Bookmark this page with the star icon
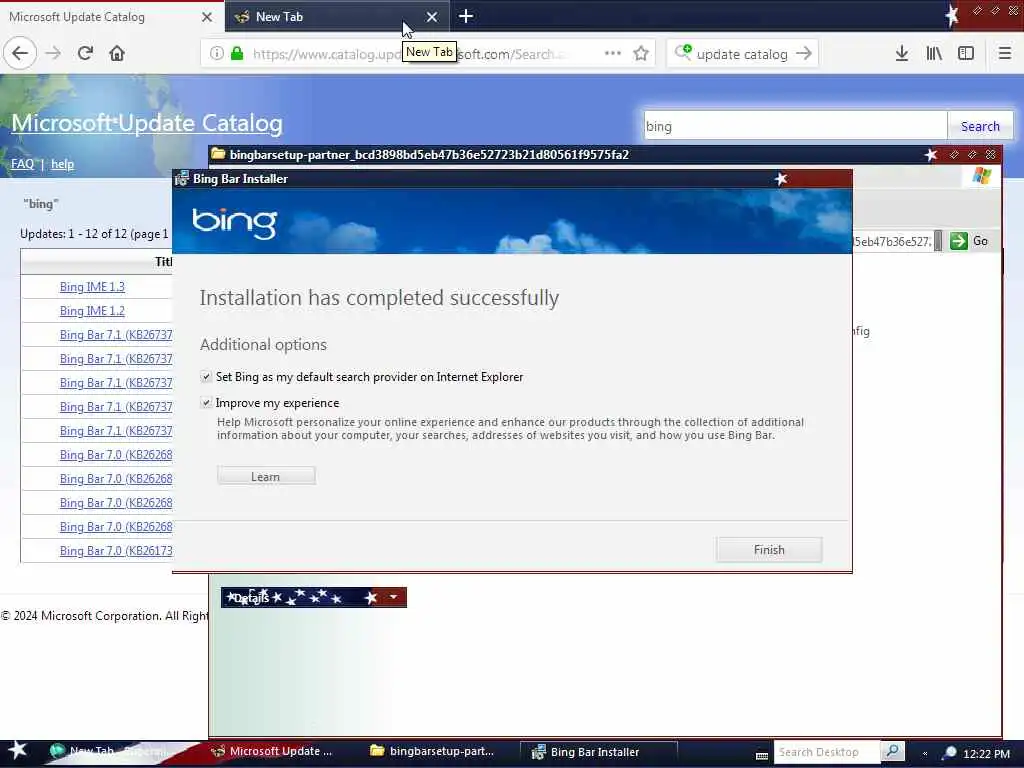 tap(641, 54)
